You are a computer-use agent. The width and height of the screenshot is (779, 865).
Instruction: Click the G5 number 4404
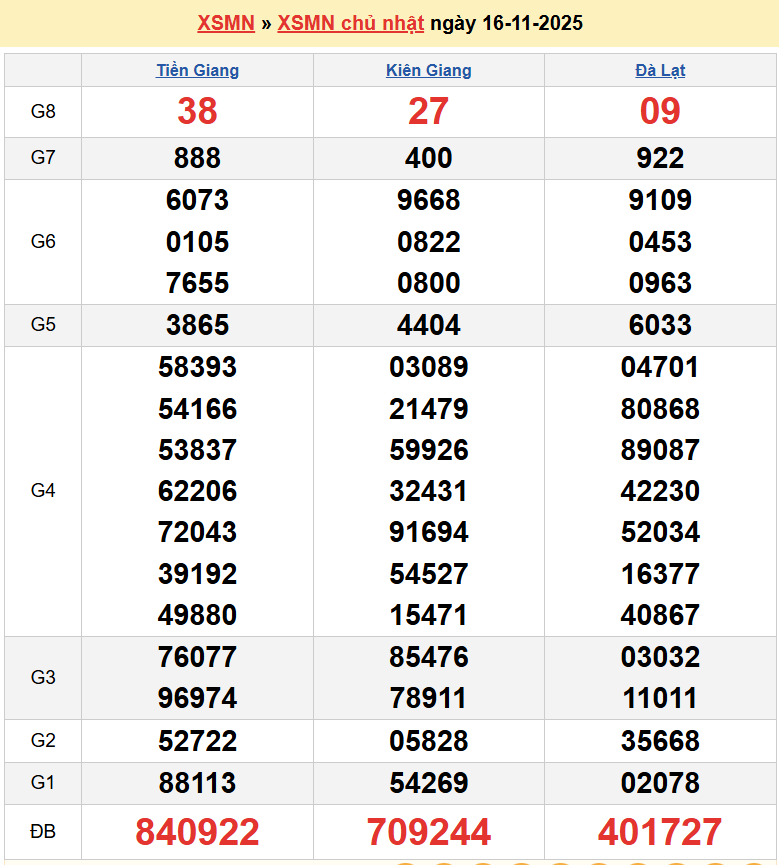coord(428,325)
